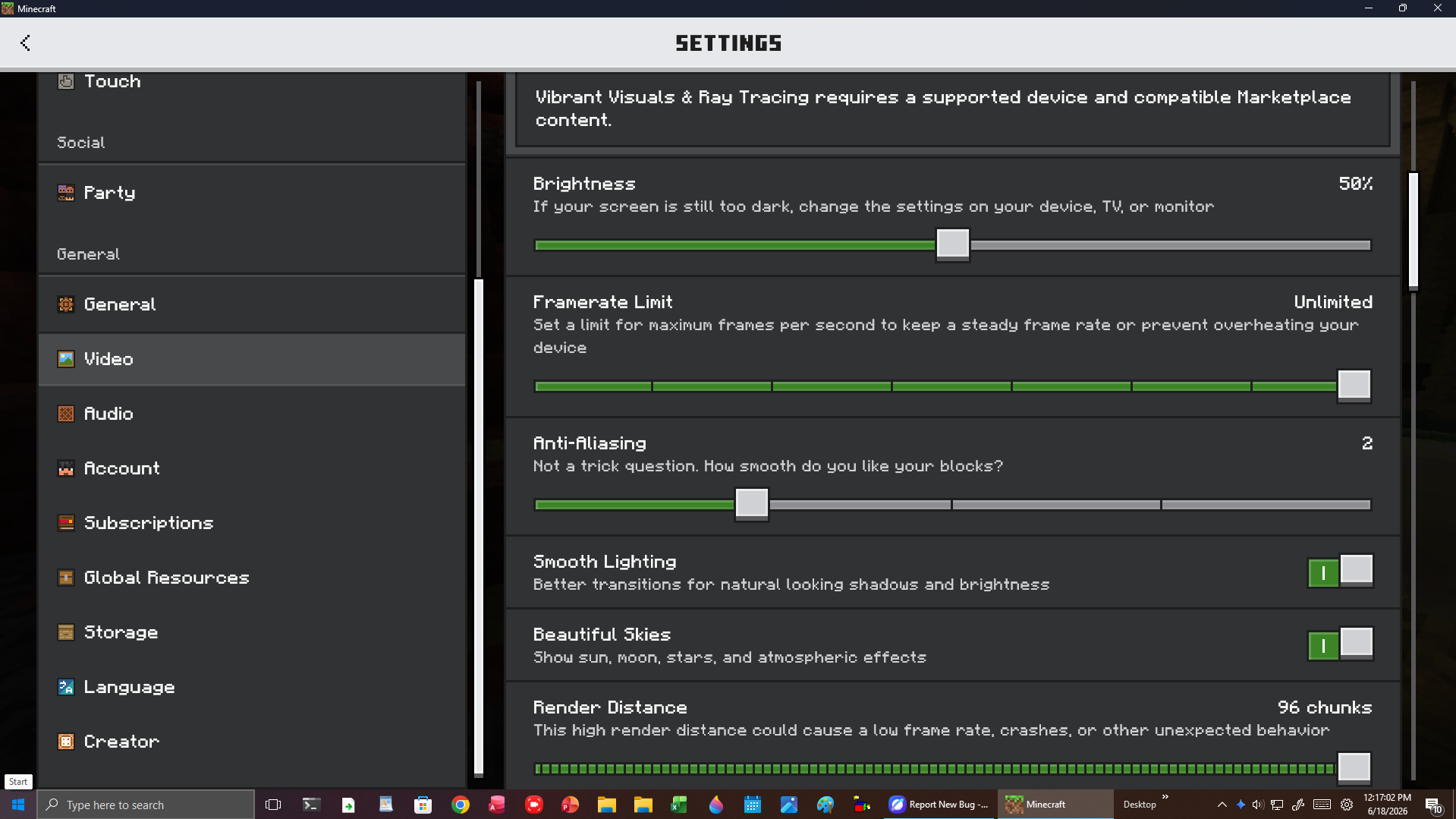The image size is (1456, 819).
Task: Click the Creator icon in the sidebar
Action: pos(66,742)
